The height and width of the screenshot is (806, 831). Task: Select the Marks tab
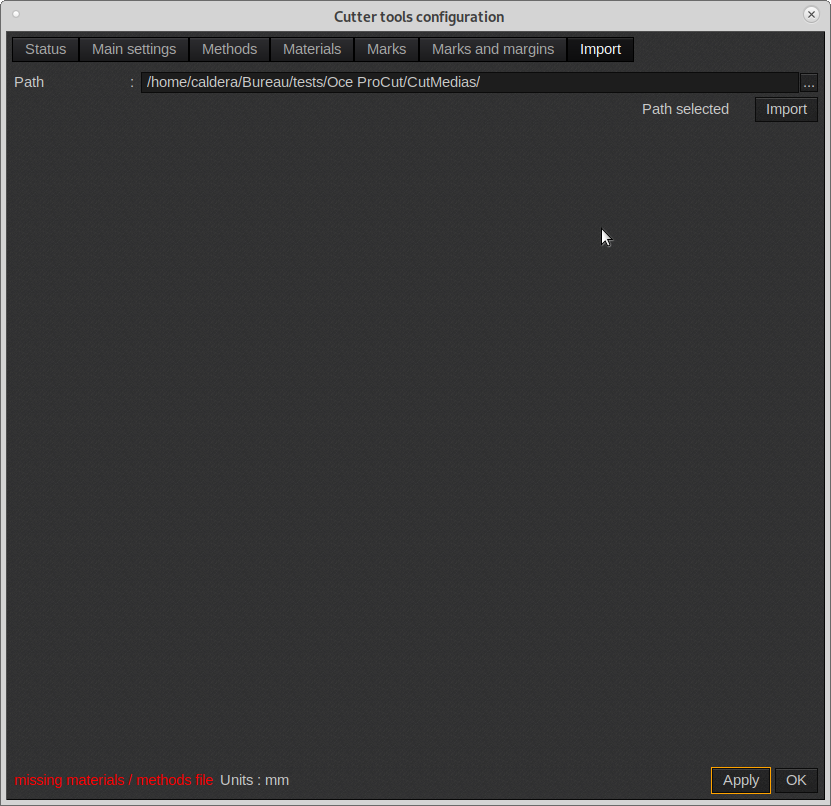[x=386, y=49]
